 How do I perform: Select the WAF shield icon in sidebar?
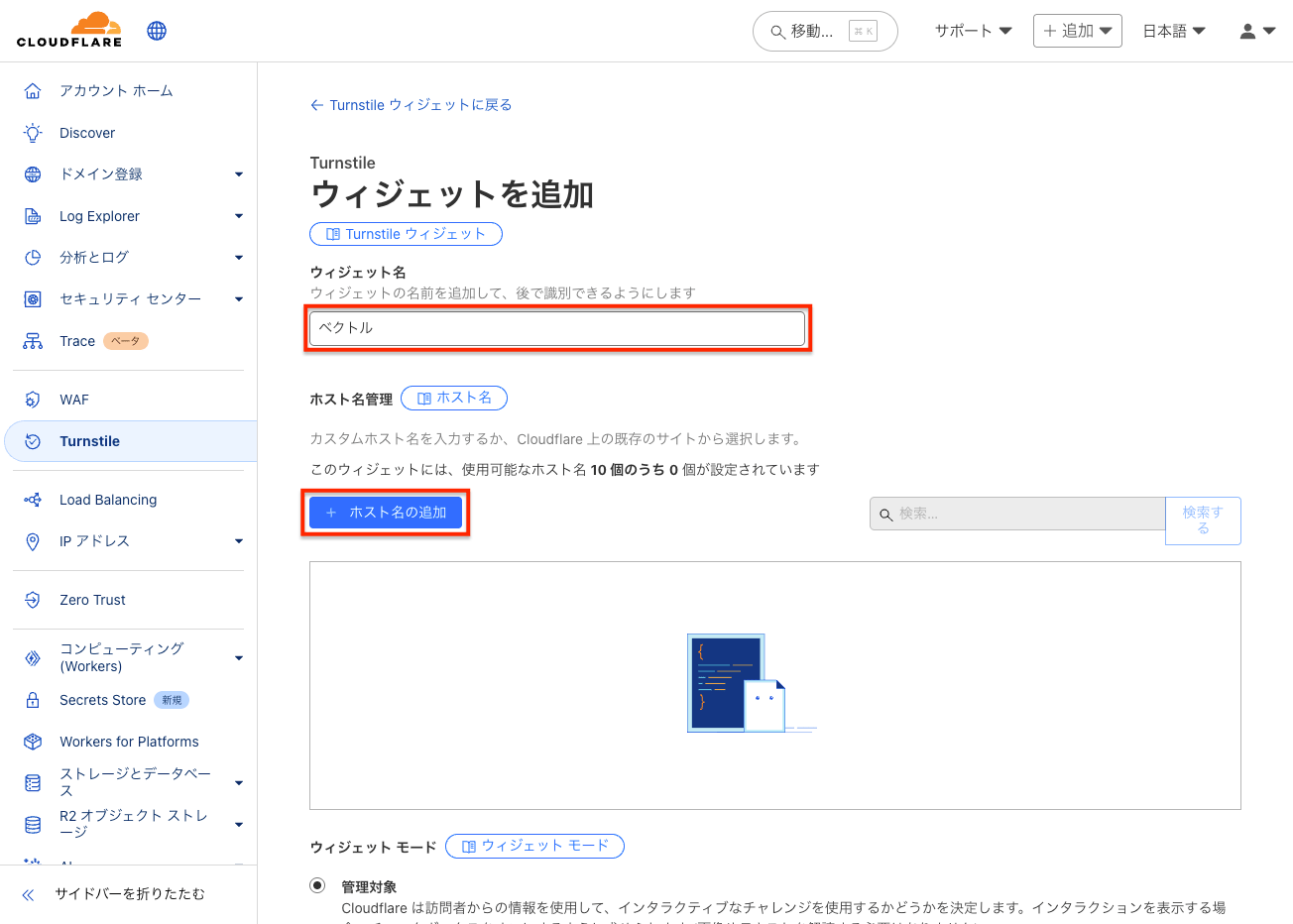(30, 399)
